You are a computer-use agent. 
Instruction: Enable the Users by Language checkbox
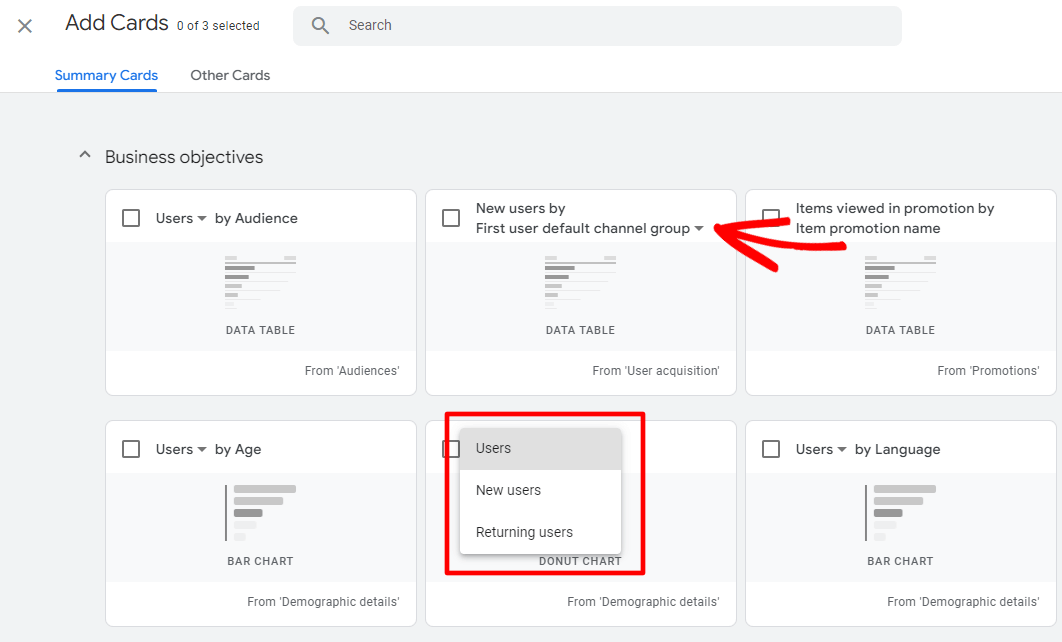(x=770, y=449)
